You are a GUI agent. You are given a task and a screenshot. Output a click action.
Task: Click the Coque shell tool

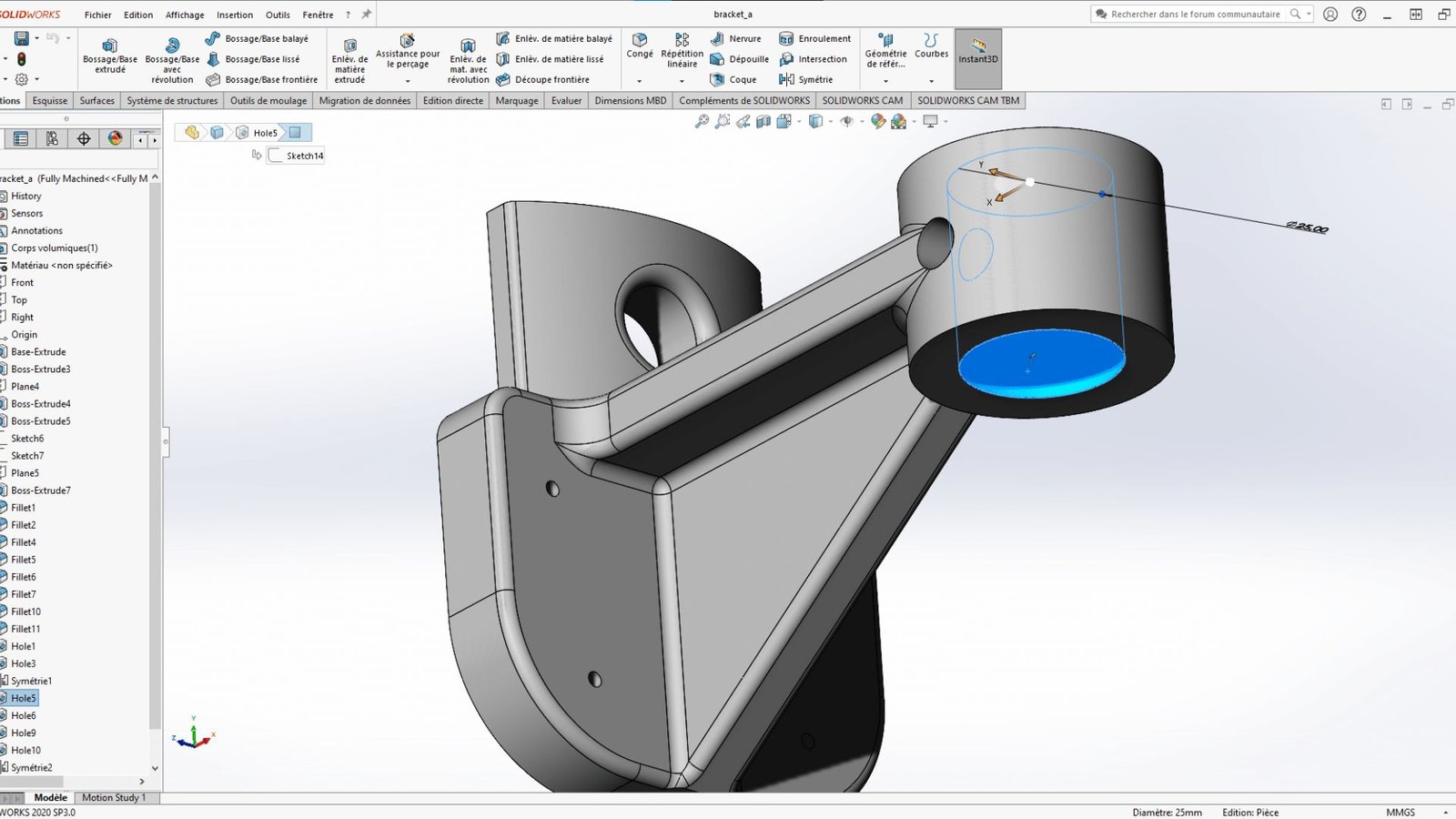point(733,79)
